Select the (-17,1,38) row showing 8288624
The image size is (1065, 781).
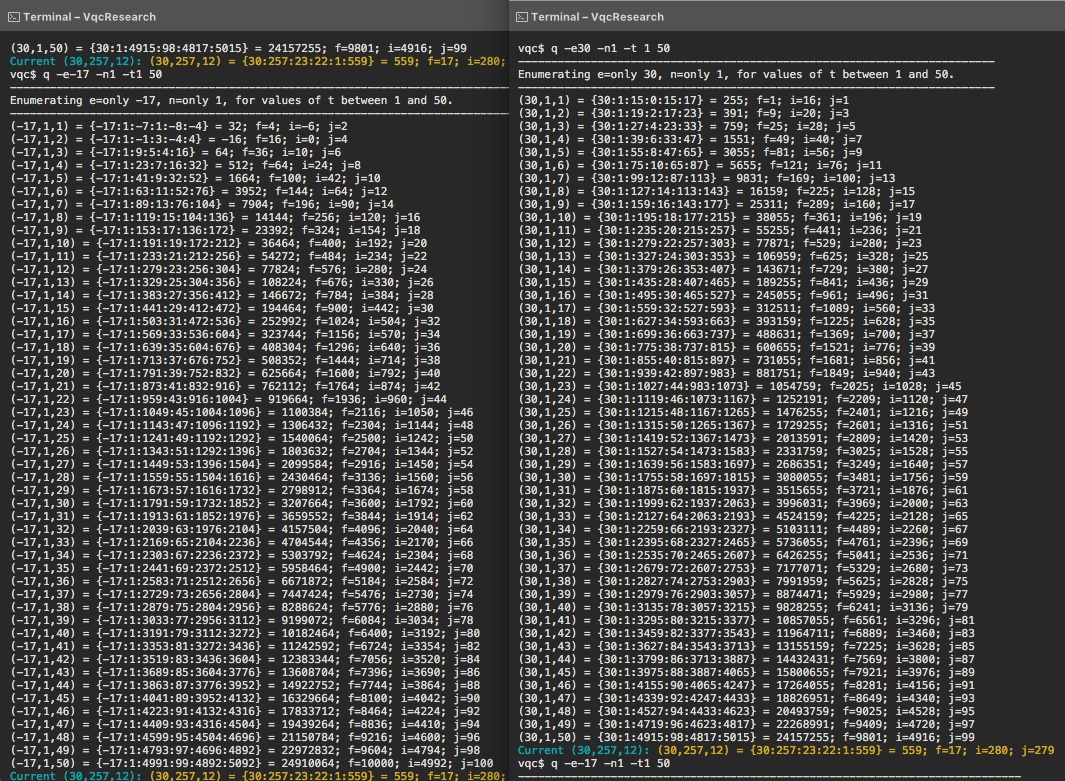click(241, 607)
